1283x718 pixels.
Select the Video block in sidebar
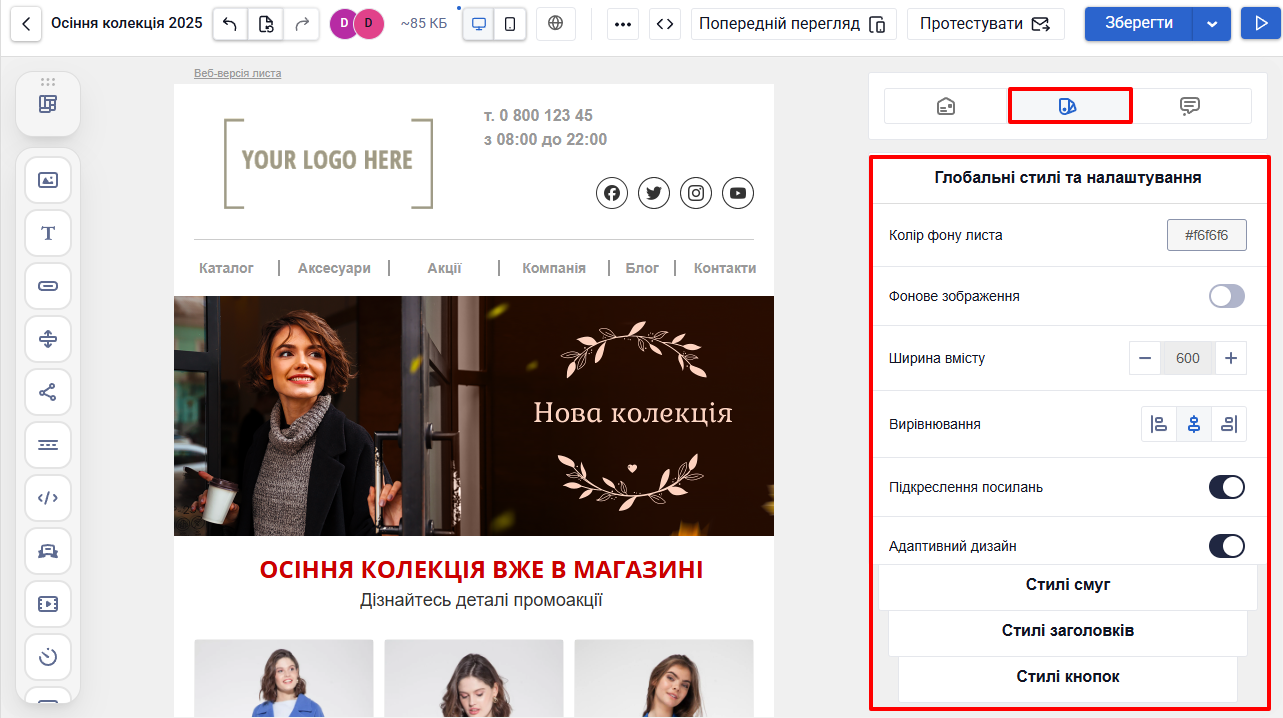[x=48, y=604]
